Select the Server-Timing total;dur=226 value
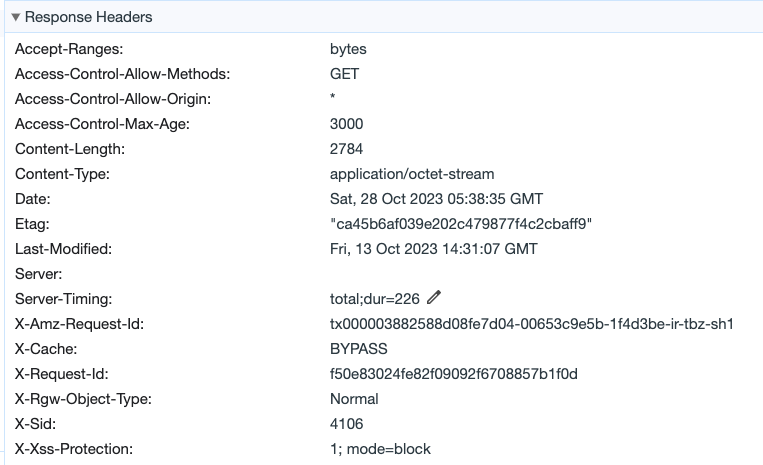 tap(375, 299)
